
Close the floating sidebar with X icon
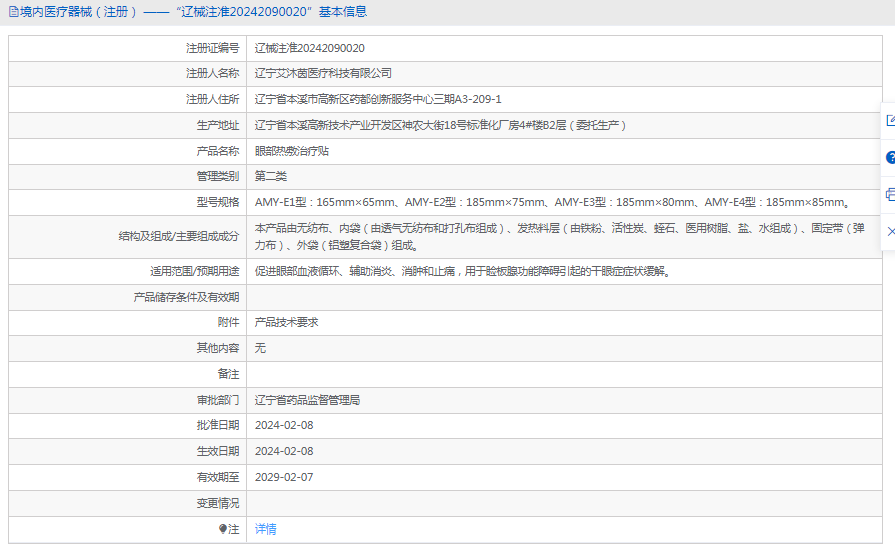click(x=889, y=231)
